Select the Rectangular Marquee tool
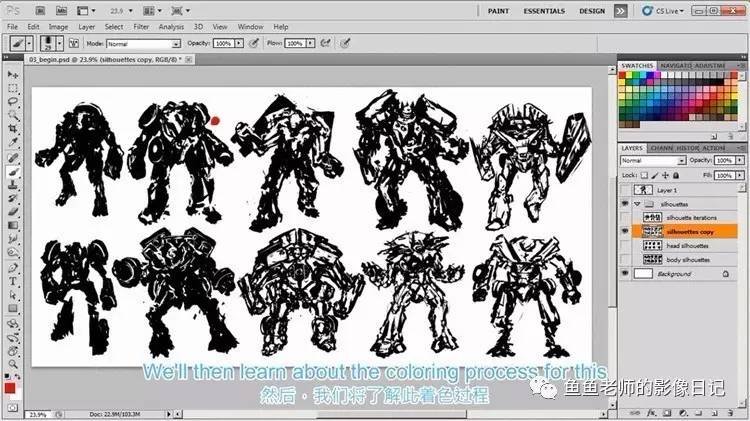The height and width of the screenshot is (421, 750). [x=13, y=88]
